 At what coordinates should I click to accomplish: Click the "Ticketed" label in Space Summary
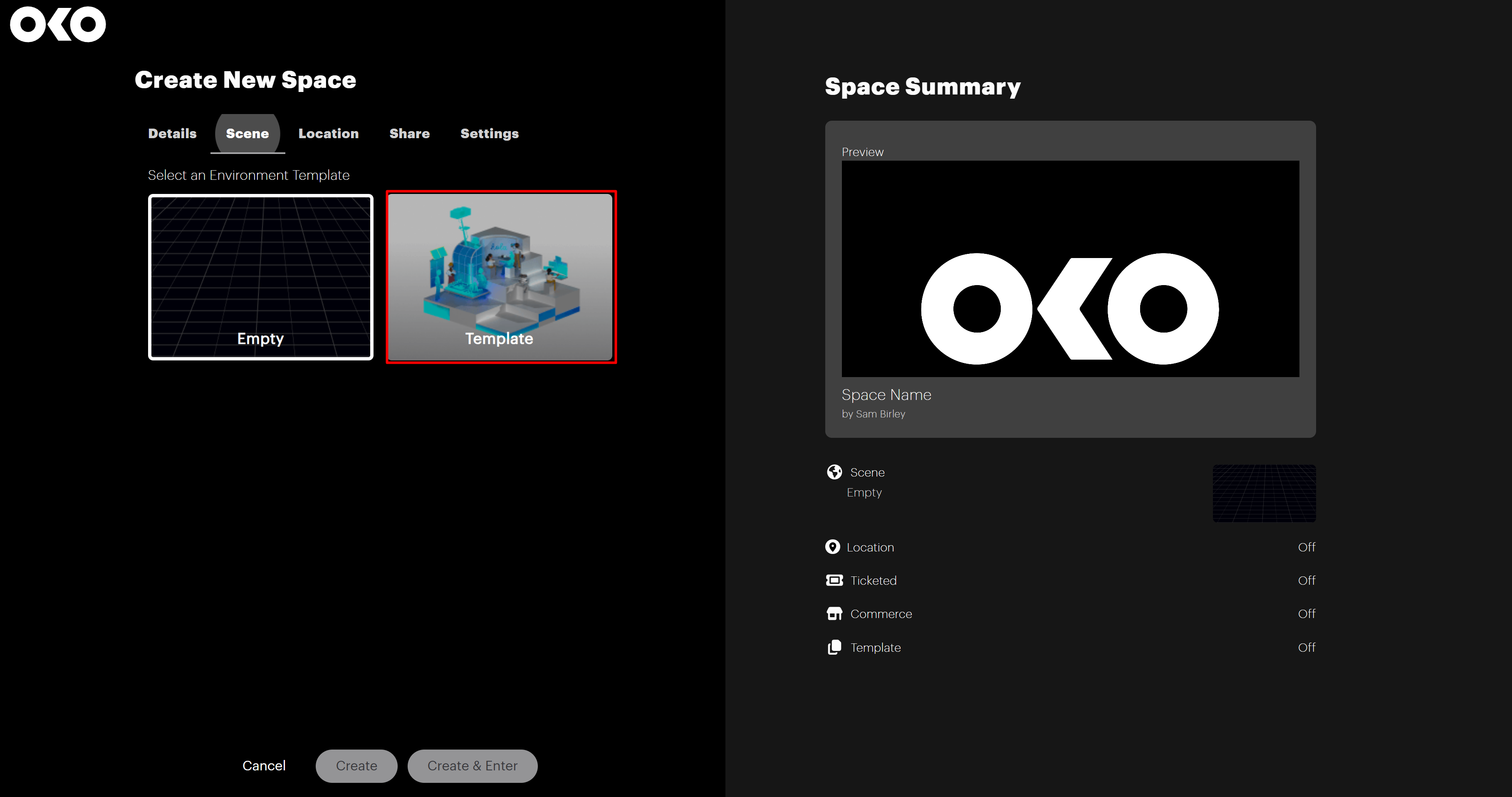[874, 581]
